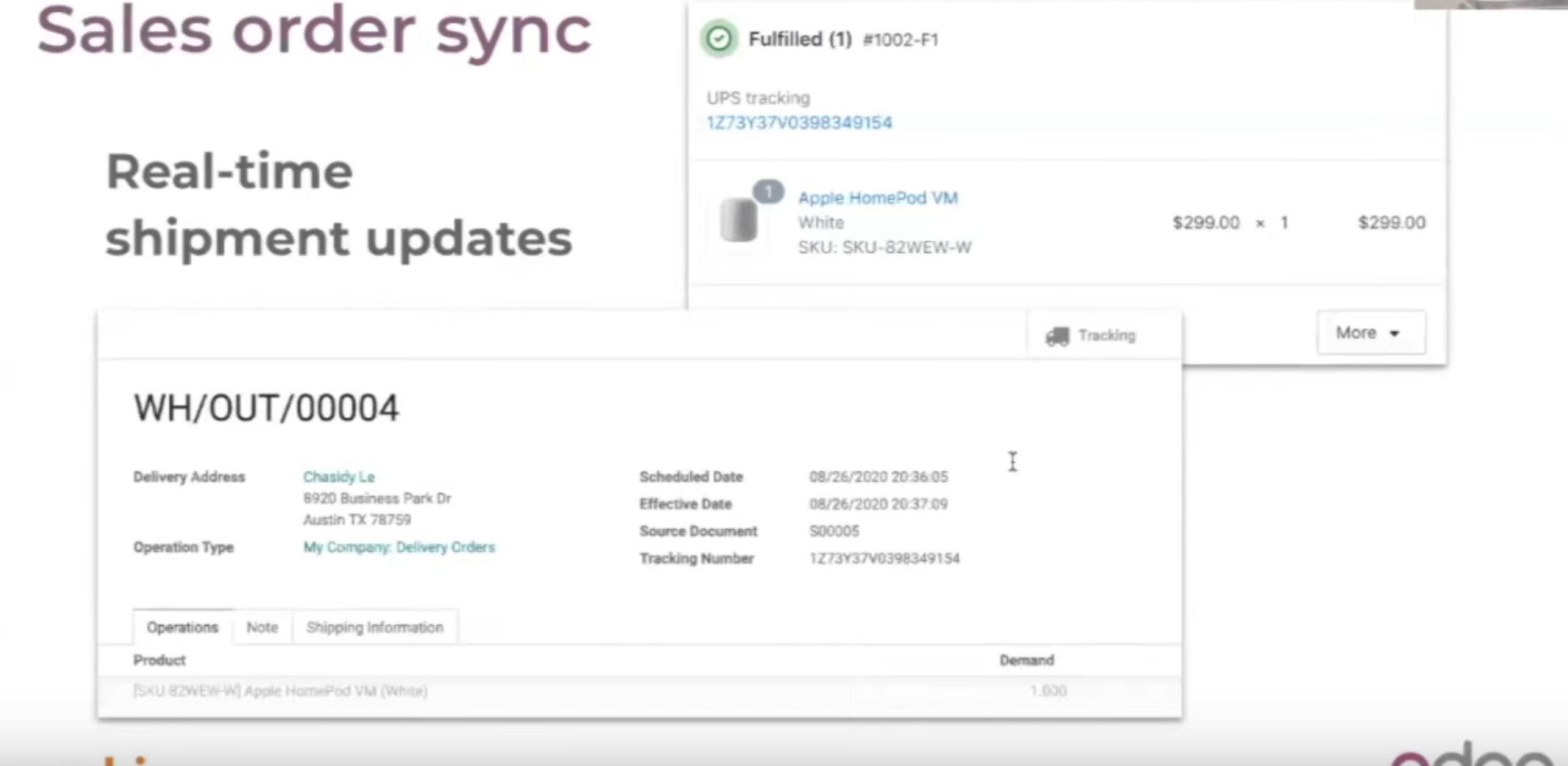Open My Company: Delivery Orders link
This screenshot has height=766, width=1568.
point(399,547)
